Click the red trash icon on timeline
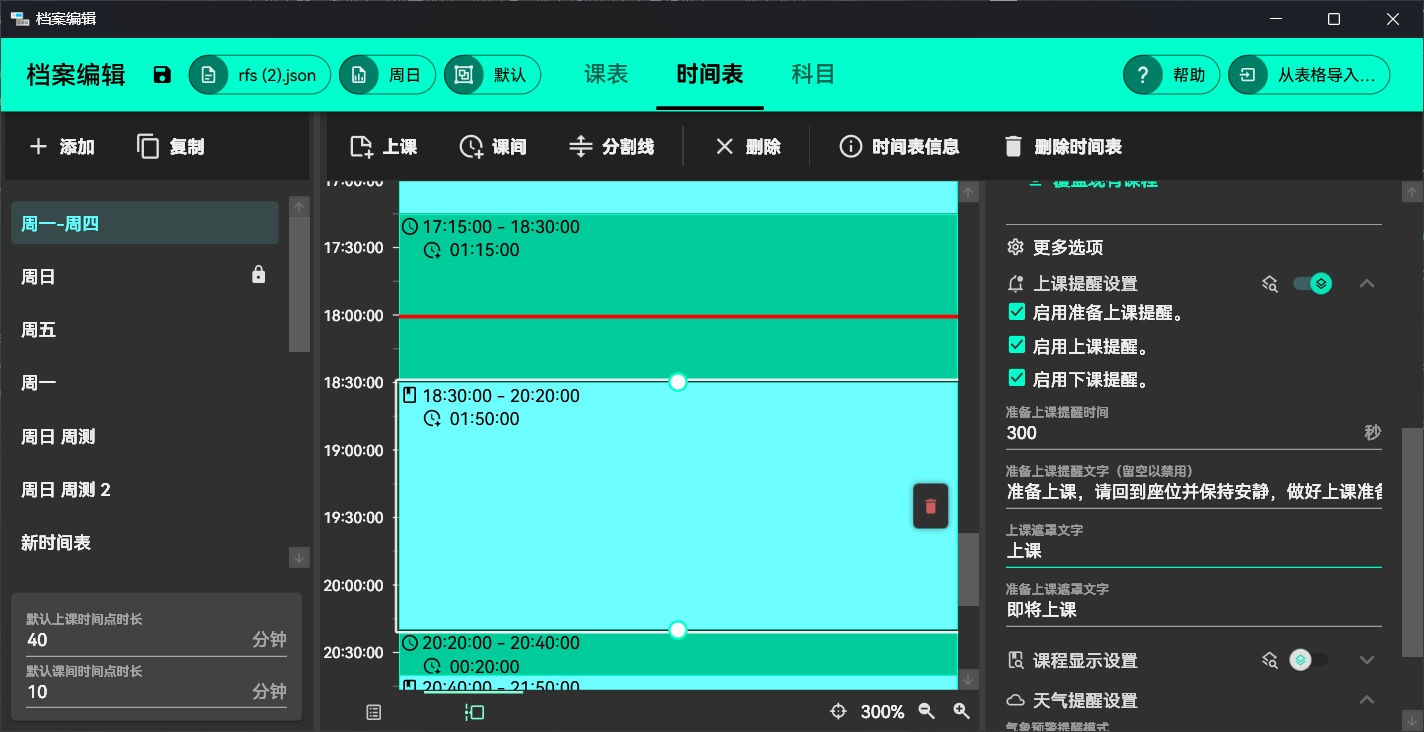Image resolution: width=1424 pixels, height=732 pixels. point(930,506)
